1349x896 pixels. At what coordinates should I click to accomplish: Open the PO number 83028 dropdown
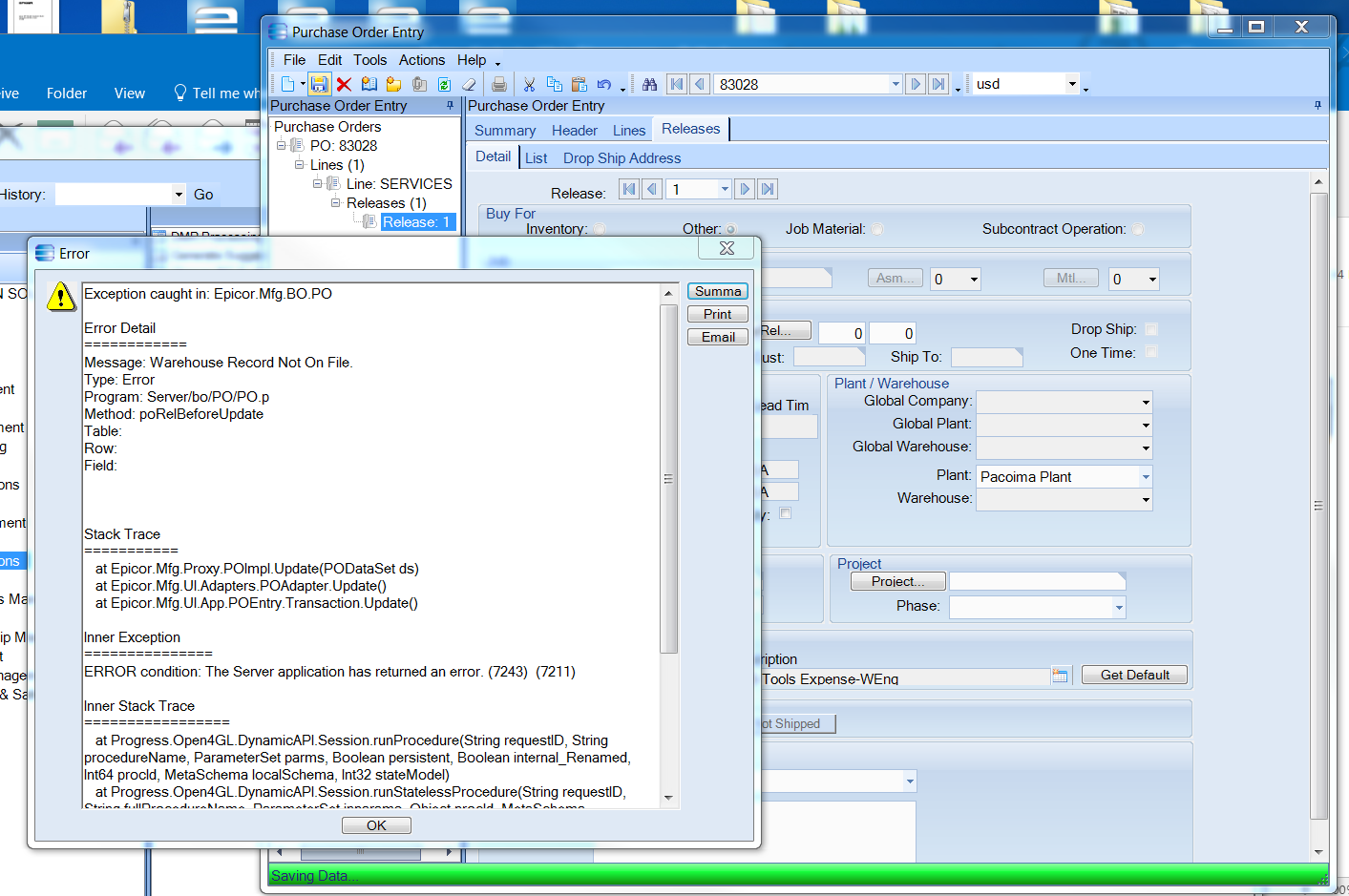[896, 84]
